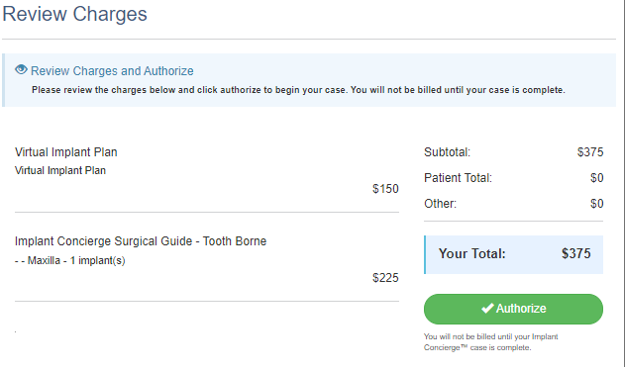Image resolution: width=625 pixels, height=367 pixels.
Task: Click the $375 subtotal amount
Action: tap(590, 152)
